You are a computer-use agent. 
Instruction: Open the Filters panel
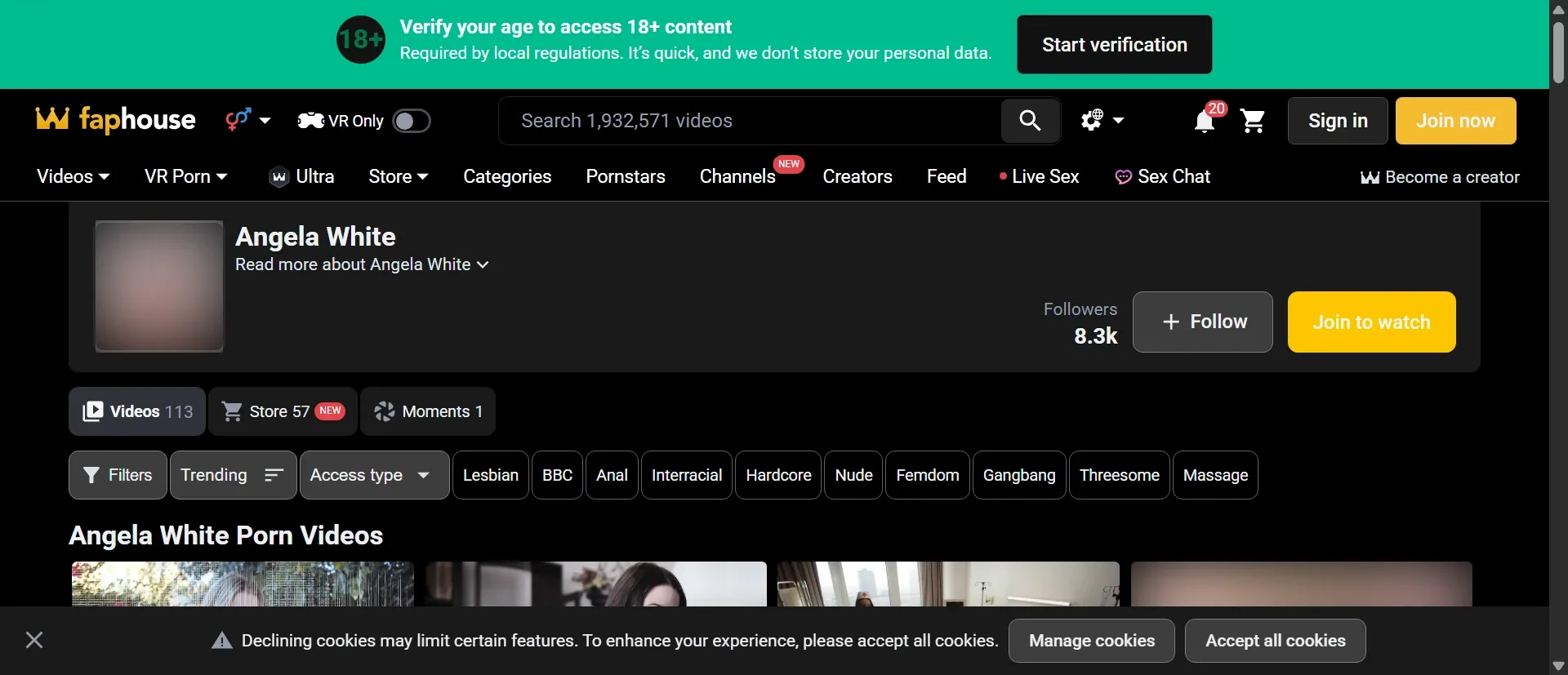(x=118, y=475)
